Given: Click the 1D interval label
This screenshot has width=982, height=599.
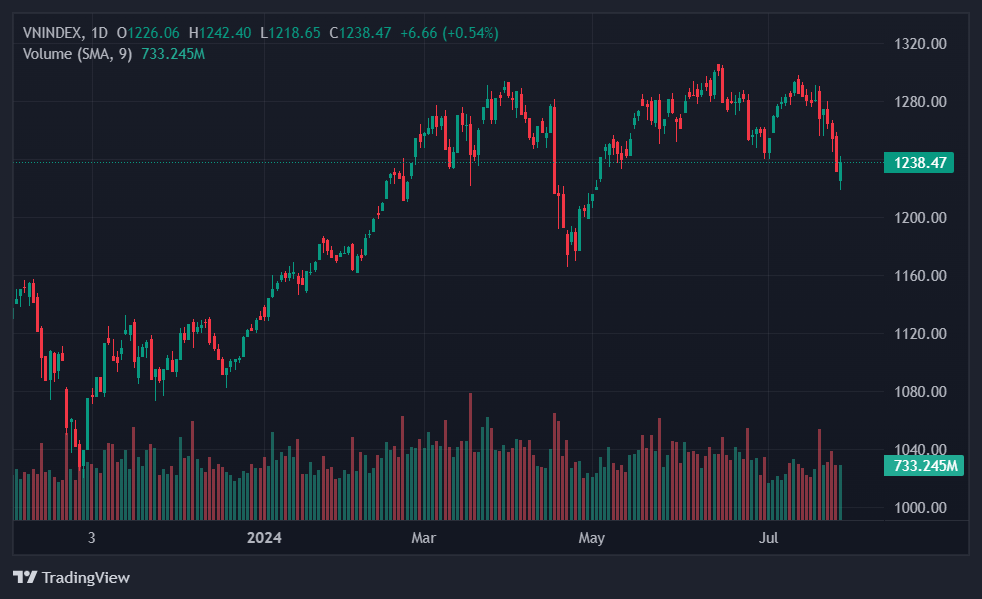Looking at the screenshot, I should point(99,33).
